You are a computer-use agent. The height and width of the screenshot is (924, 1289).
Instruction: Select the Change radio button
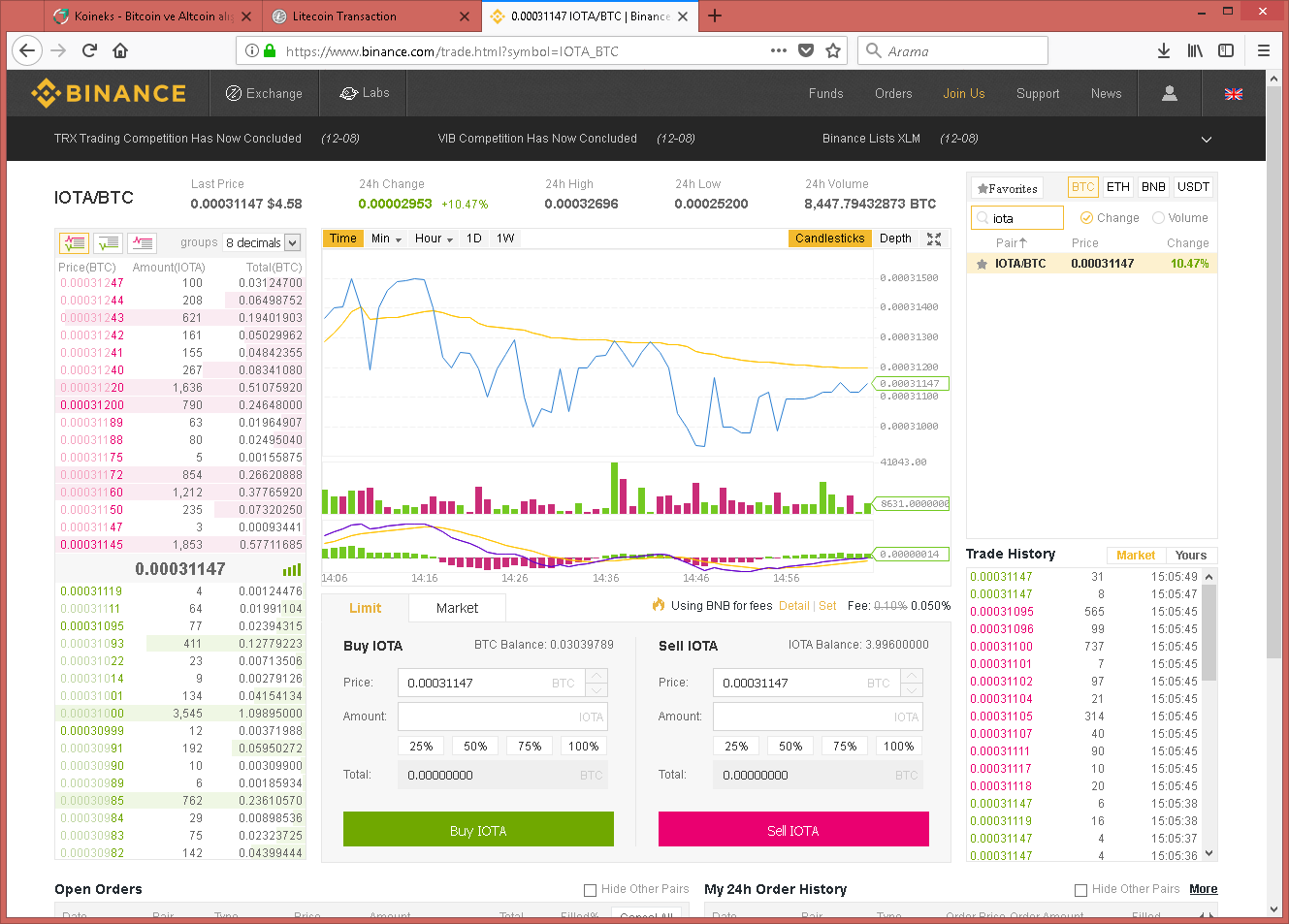[1087, 218]
